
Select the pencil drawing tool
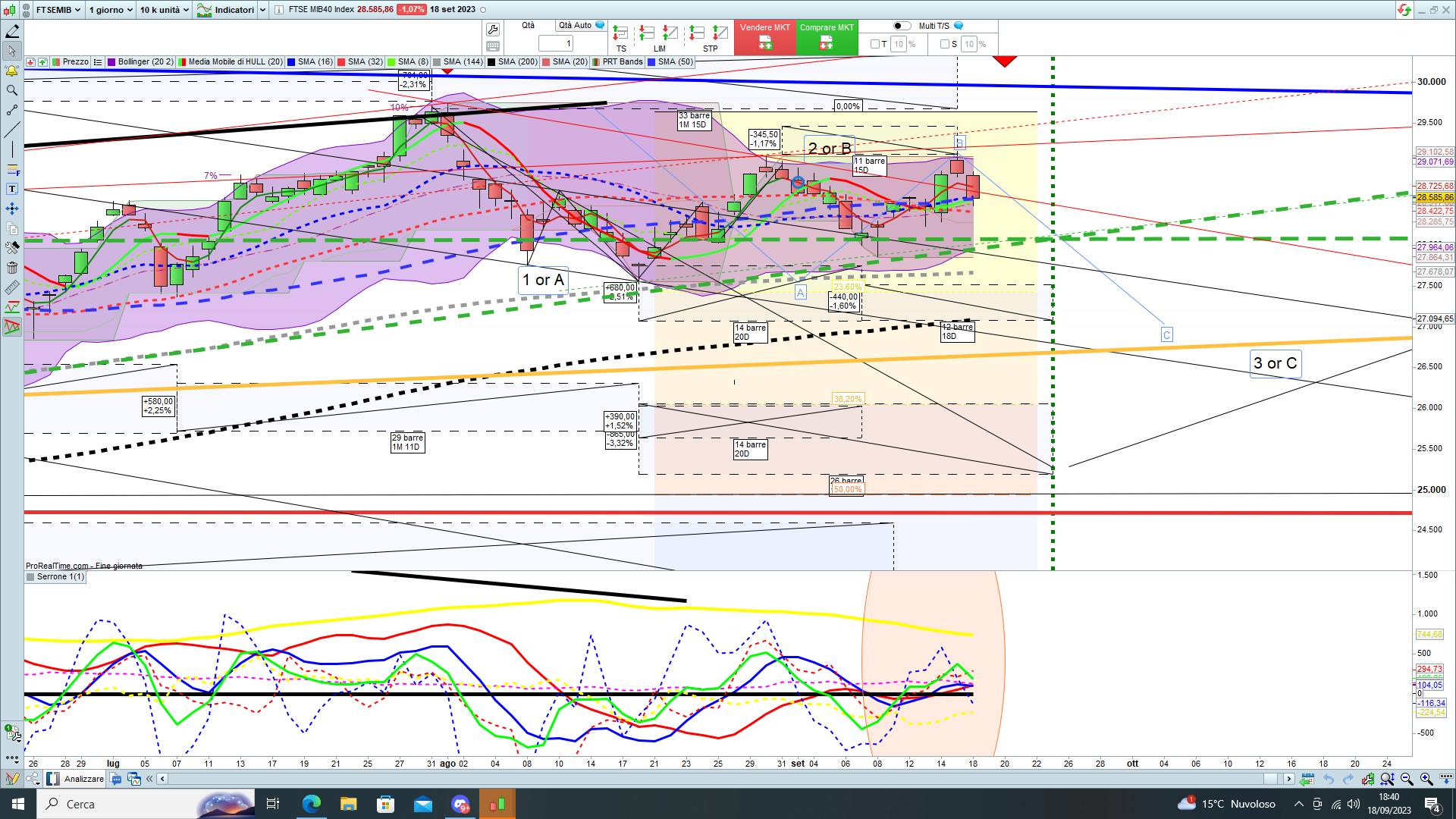click(12, 31)
